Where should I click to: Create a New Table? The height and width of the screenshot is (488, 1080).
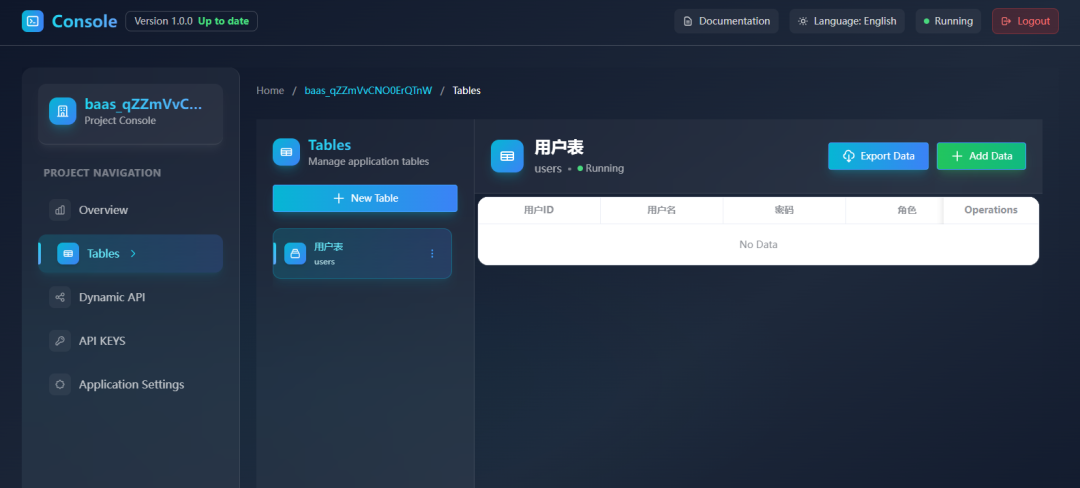(365, 198)
